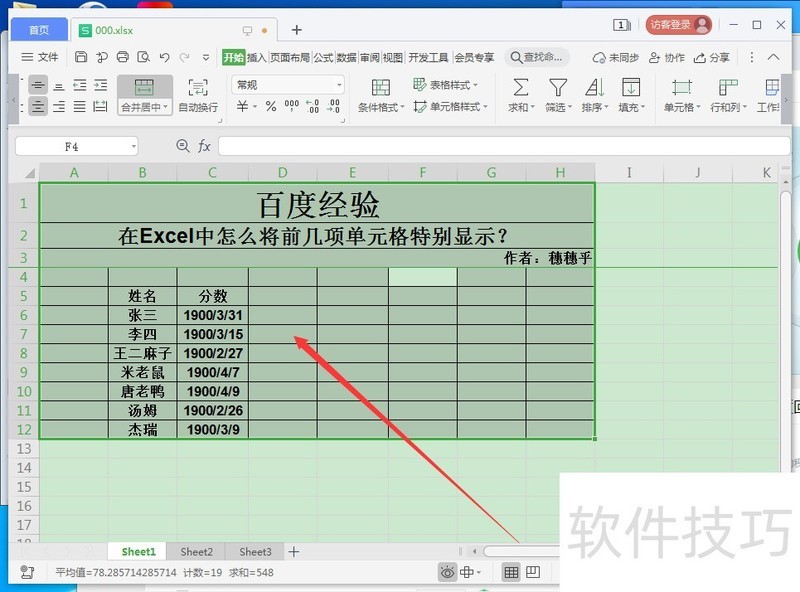Click the formula bar zoom icon
The image size is (800, 592).
(x=182, y=146)
